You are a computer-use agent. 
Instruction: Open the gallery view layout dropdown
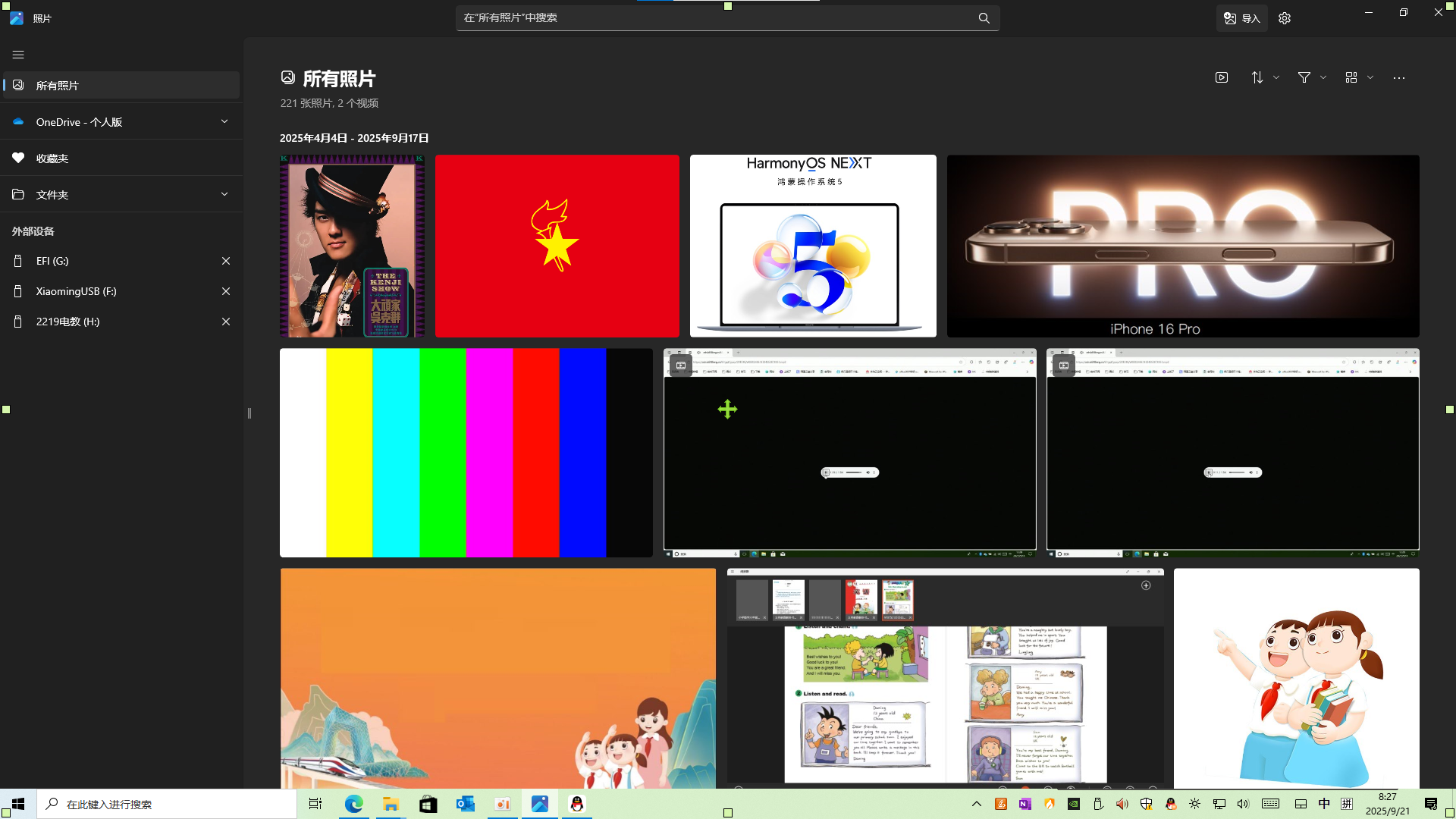(x=1359, y=77)
